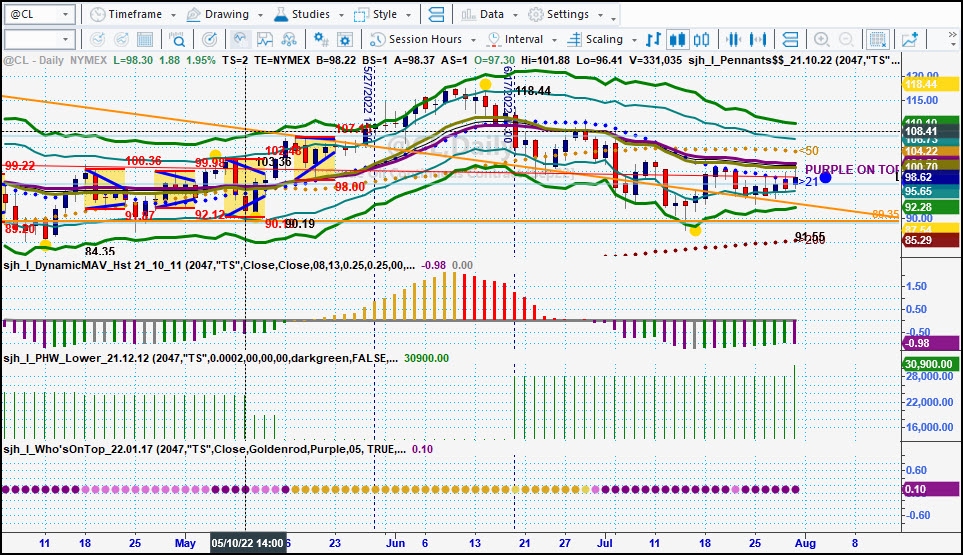The height and width of the screenshot is (555, 963).
Task: Click the Settings gear icon
Action: [x=536, y=14]
